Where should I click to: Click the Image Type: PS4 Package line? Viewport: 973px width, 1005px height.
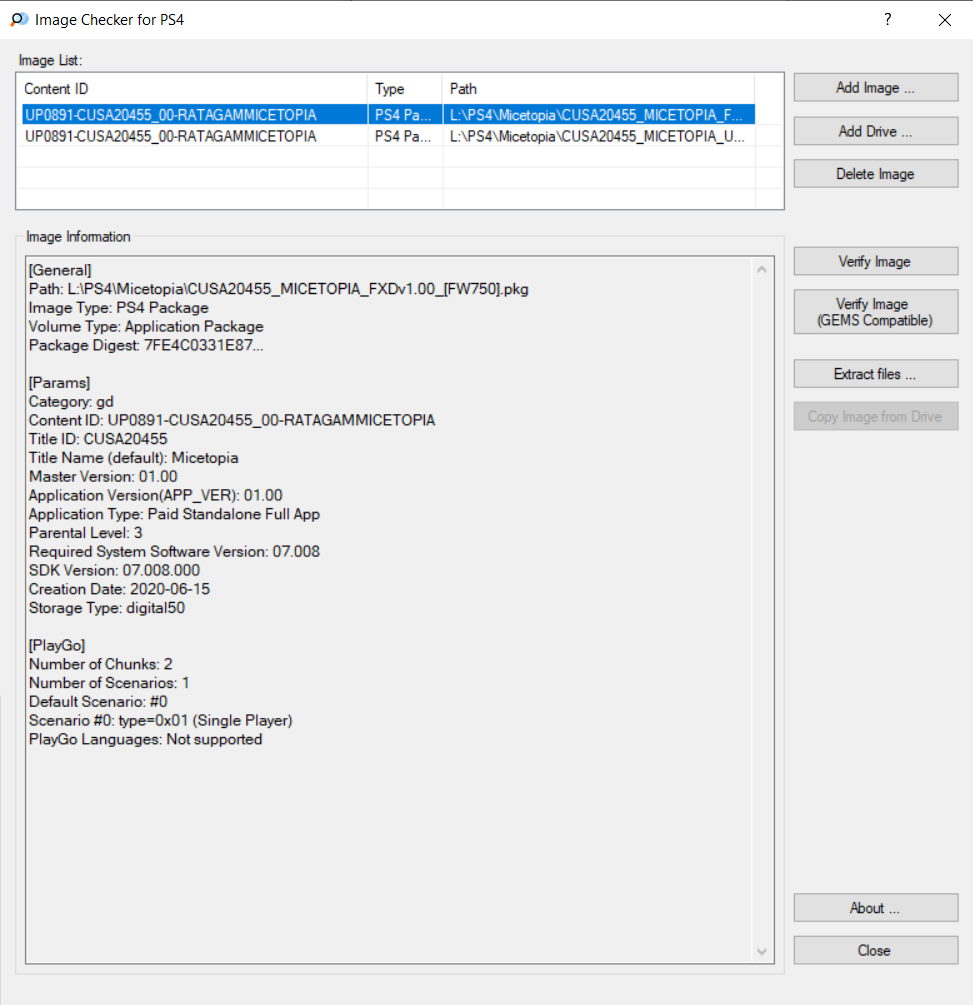click(x=119, y=308)
